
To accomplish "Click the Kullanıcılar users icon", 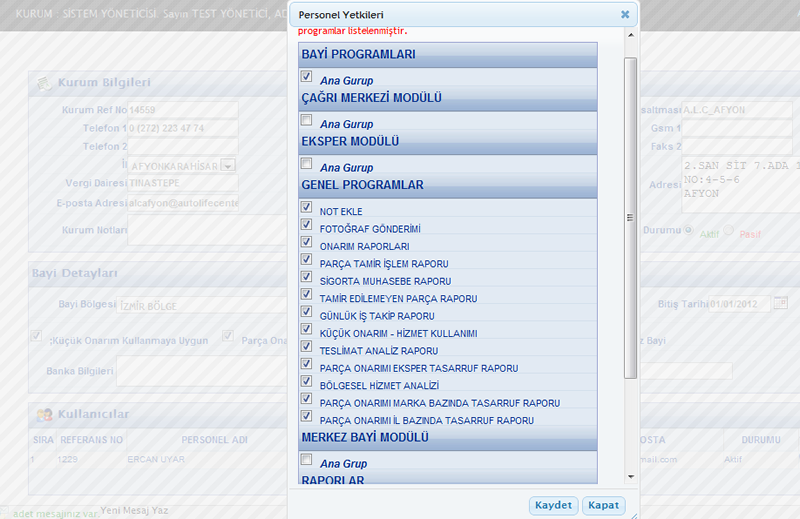I will point(44,414).
